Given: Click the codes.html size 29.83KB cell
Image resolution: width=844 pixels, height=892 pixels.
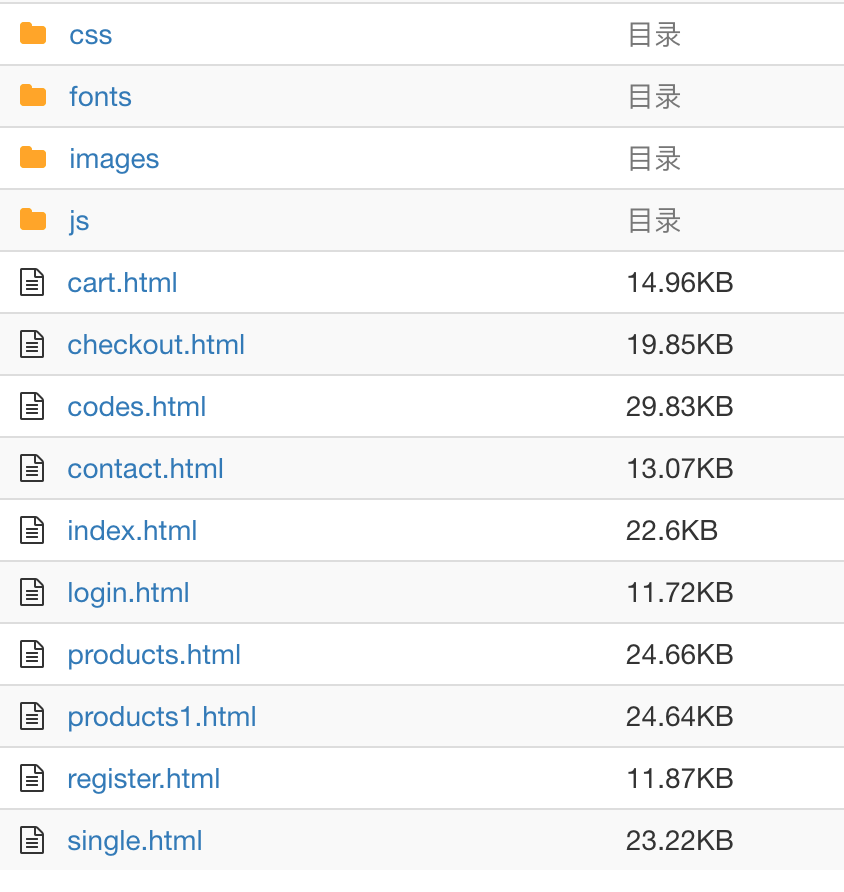Looking at the screenshot, I should click(680, 407).
